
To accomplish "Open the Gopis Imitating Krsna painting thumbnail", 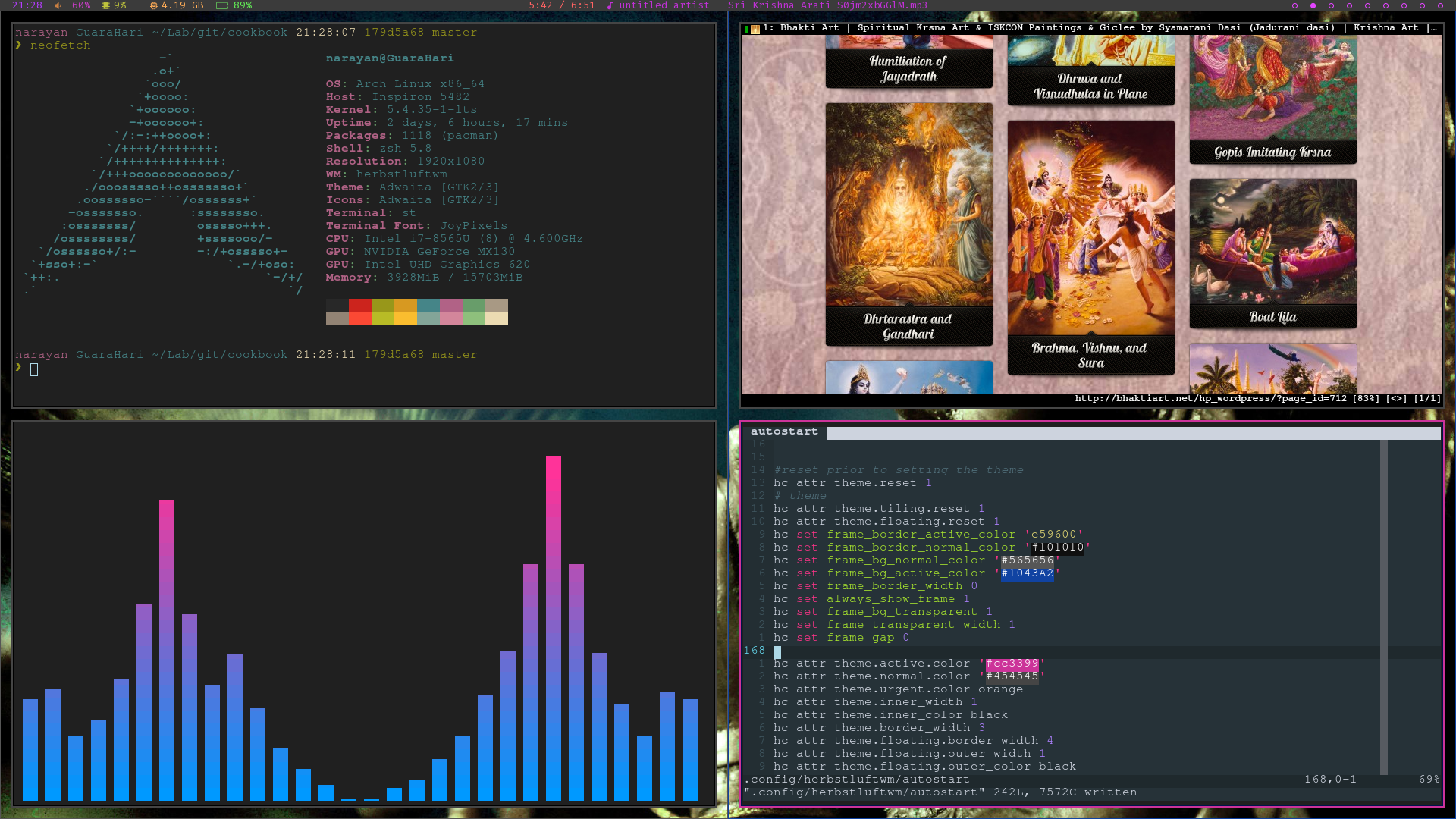I will pyautogui.click(x=1272, y=87).
